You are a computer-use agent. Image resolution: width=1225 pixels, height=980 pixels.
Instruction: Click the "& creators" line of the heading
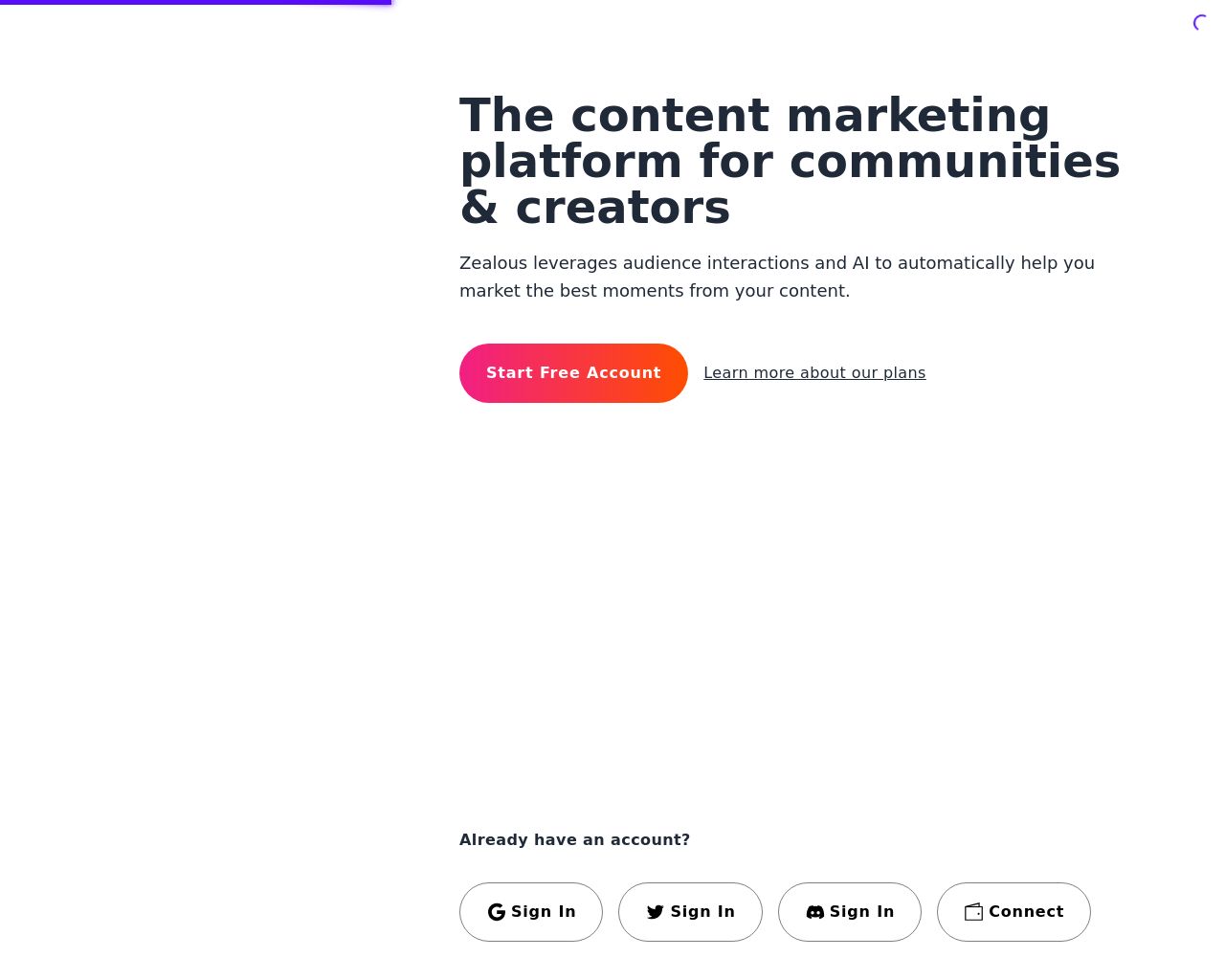click(x=594, y=208)
